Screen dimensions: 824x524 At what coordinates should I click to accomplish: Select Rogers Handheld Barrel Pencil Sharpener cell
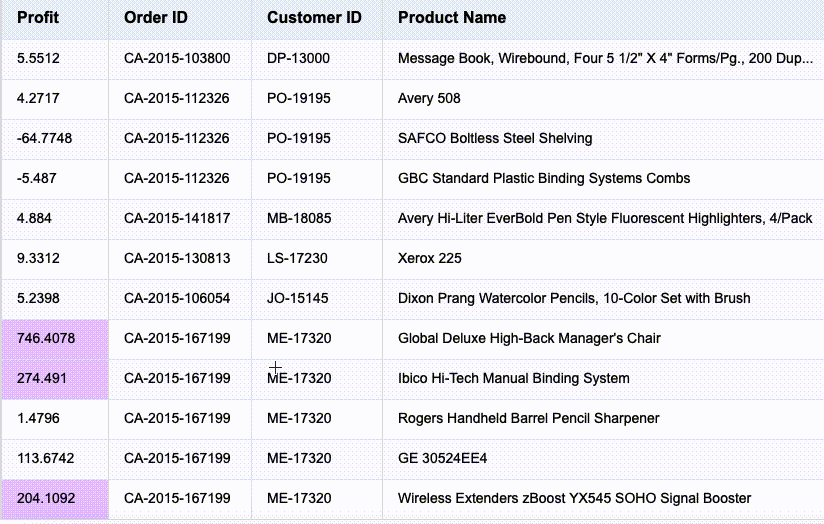coord(528,418)
